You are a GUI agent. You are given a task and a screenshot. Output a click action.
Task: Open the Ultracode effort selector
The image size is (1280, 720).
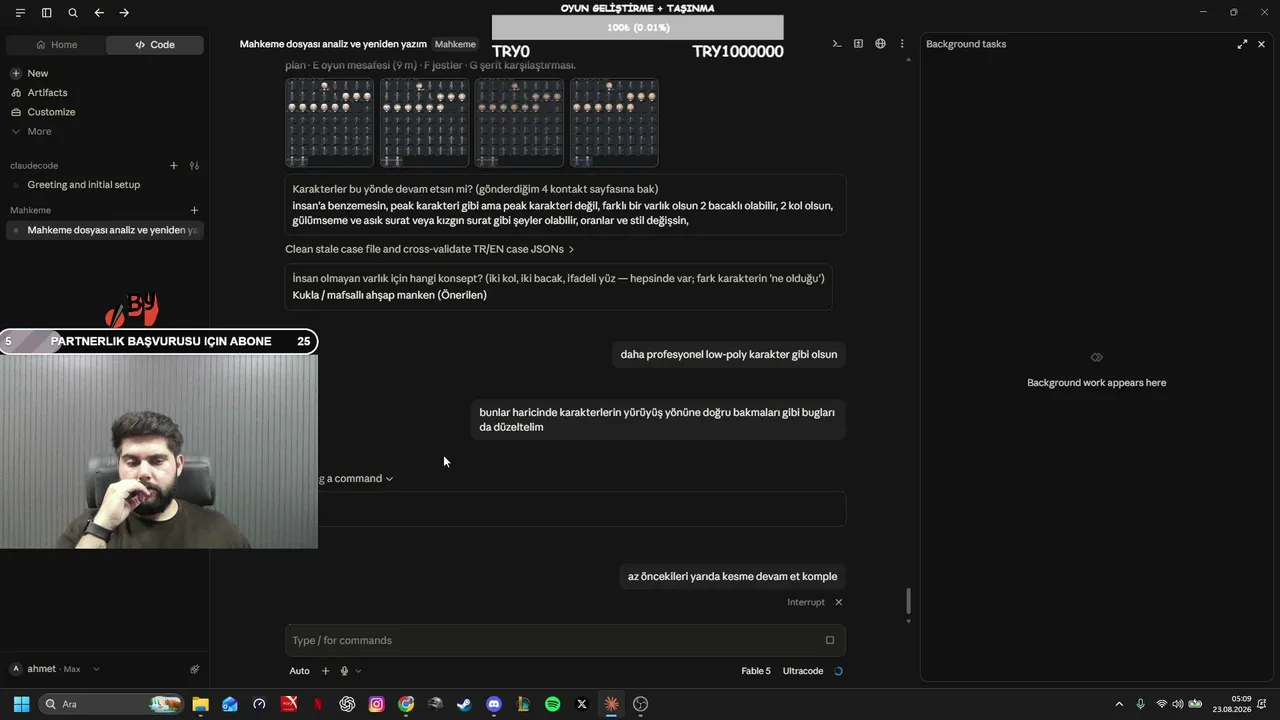point(803,671)
